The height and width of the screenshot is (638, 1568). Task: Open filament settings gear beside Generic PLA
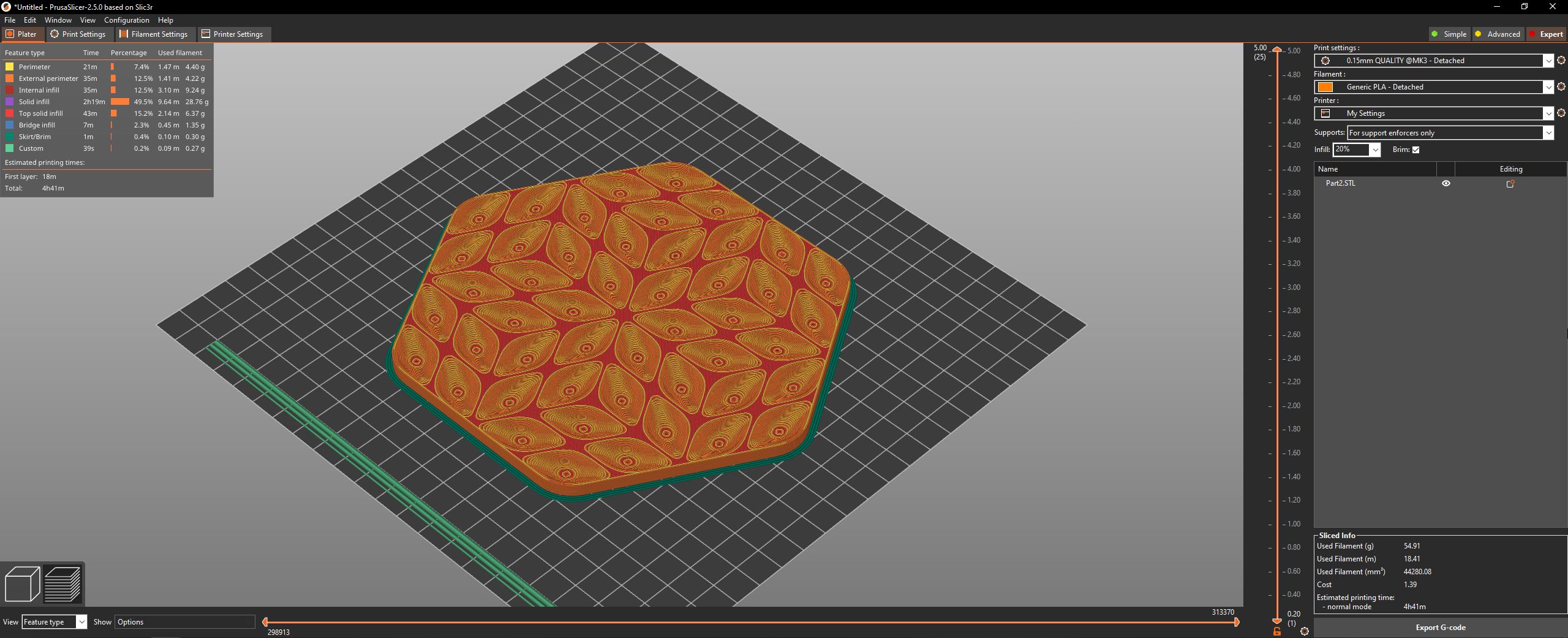(1561, 87)
